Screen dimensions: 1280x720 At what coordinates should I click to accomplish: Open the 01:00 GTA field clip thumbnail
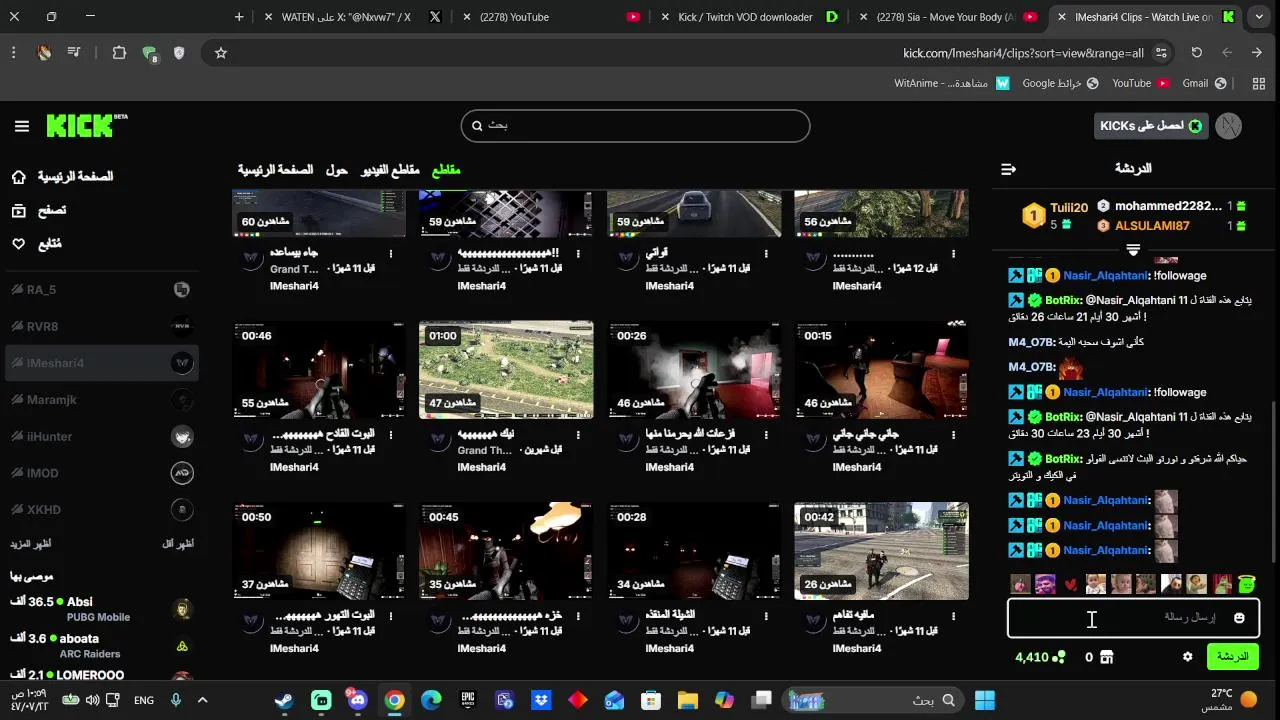[x=506, y=370]
